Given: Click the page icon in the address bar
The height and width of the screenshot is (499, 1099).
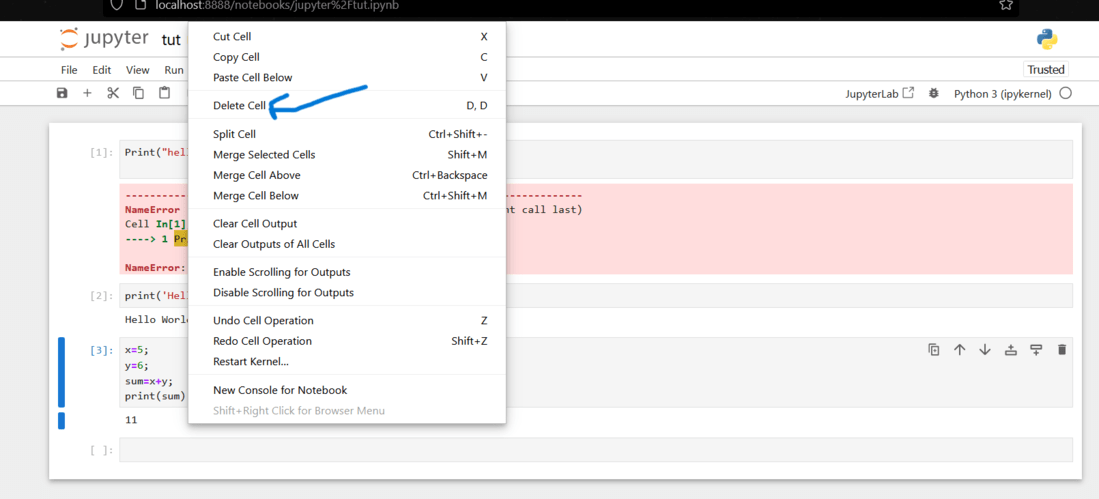Looking at the screenshot, I should coord(140,5).
